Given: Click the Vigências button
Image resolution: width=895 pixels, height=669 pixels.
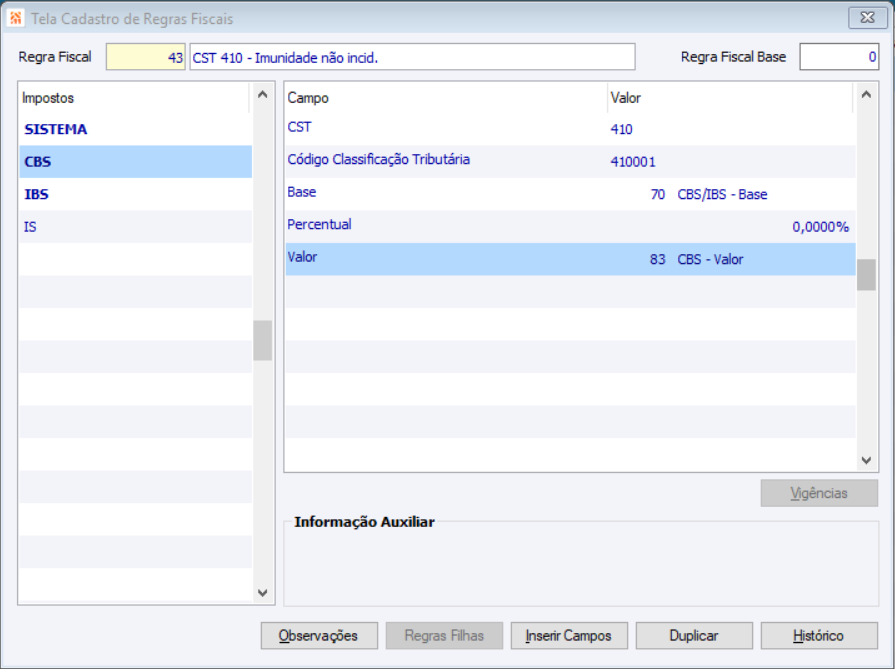Looking at the screenshot, I should point(819,493).
